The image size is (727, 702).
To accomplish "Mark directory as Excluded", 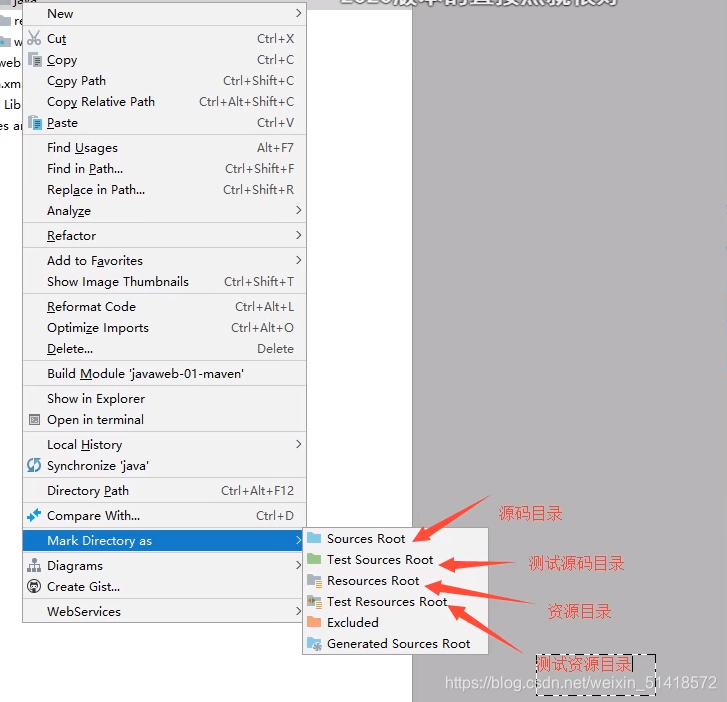I will [x=395, y=622].
